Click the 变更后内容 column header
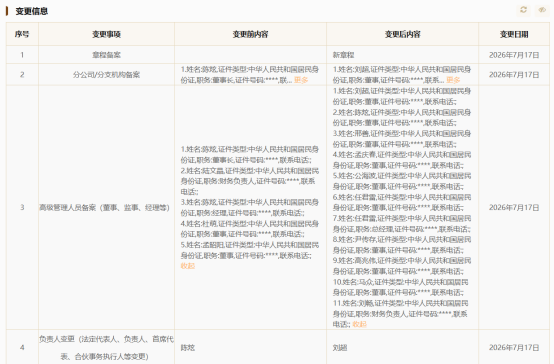Screen dimensions: 554x364 (x=402, y=34)
